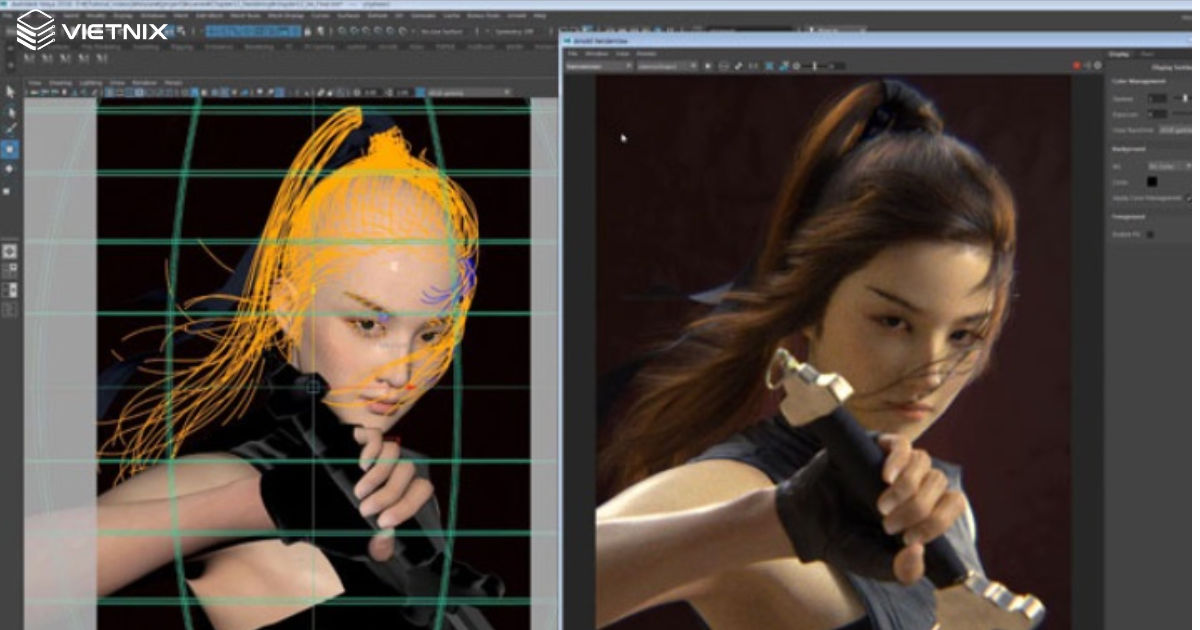The height and width of the screenshot is (630, 1200).
Task: Click the single-pane layout icon in left sidebar
Action: [10, 250]
